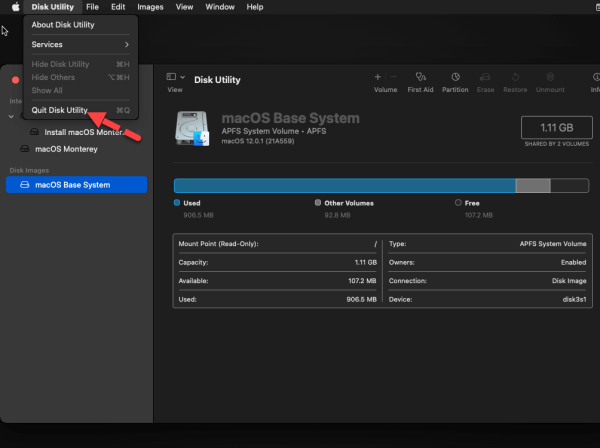
Task: Choose Quit Disk Utility
Action: [80, 110]
